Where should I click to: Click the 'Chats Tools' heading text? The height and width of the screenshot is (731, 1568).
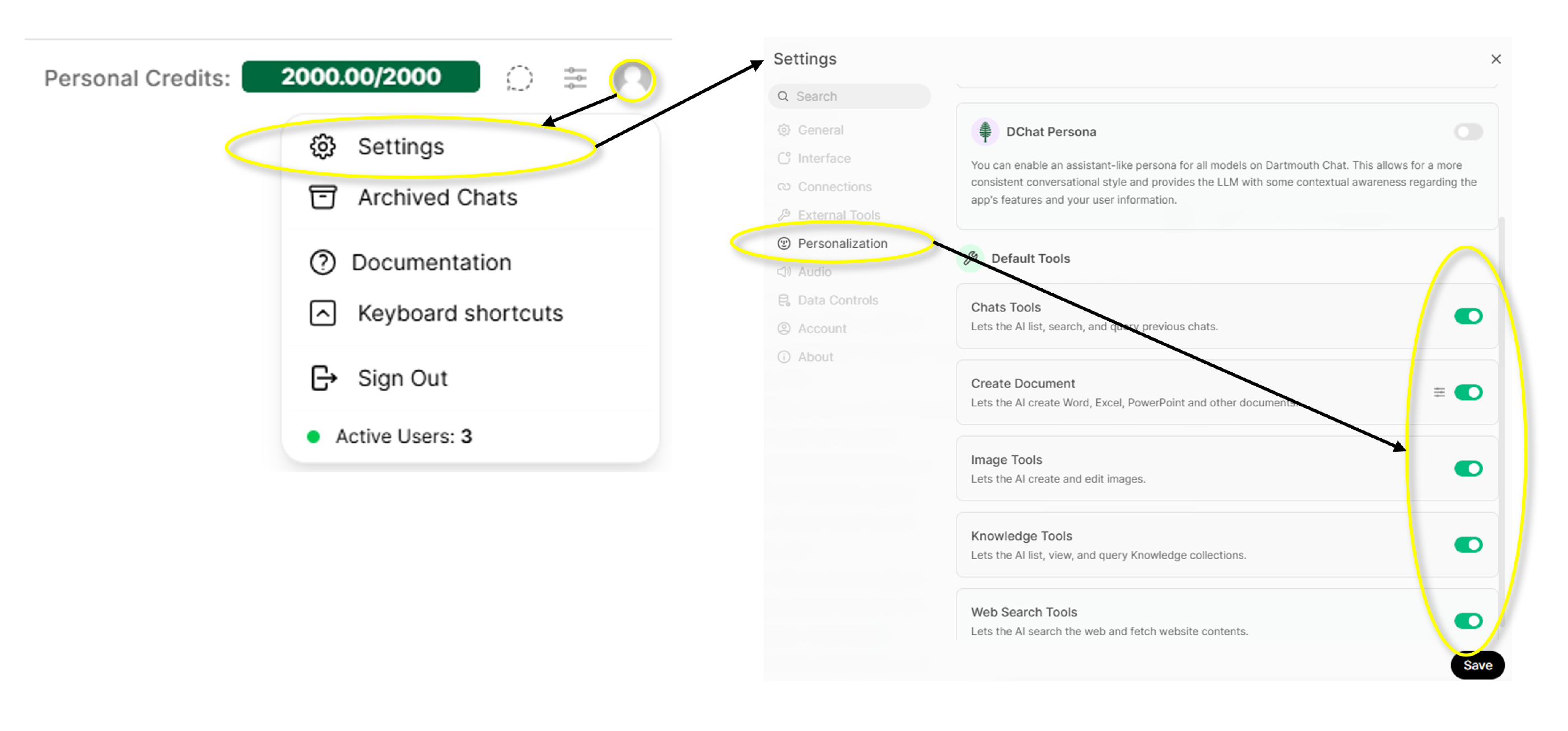pyautogui.click(x=1006, y=307)
